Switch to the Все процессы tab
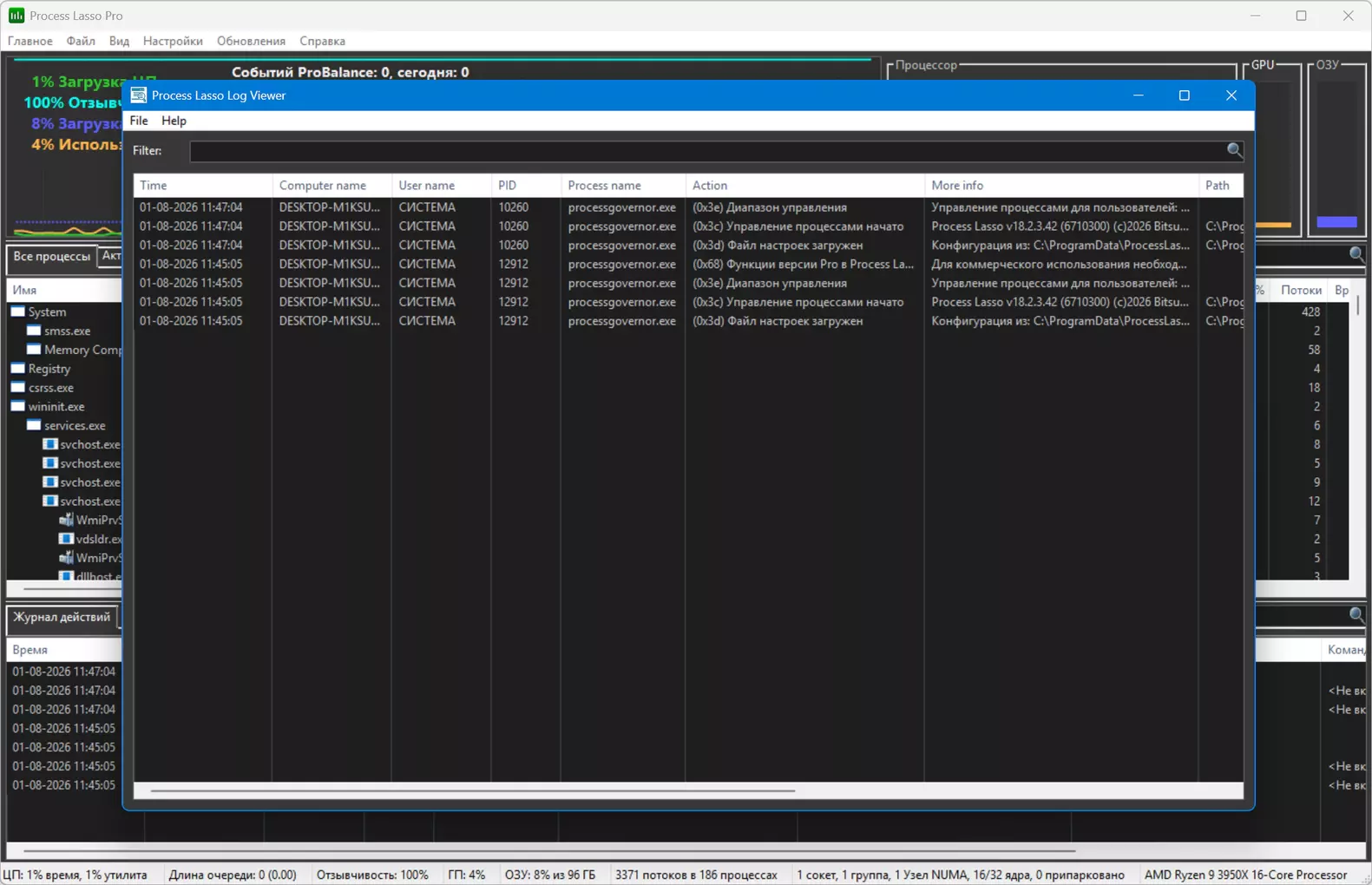Image resolution: width=1372 pixels, height=885 pixels. [x=51, y=257]
